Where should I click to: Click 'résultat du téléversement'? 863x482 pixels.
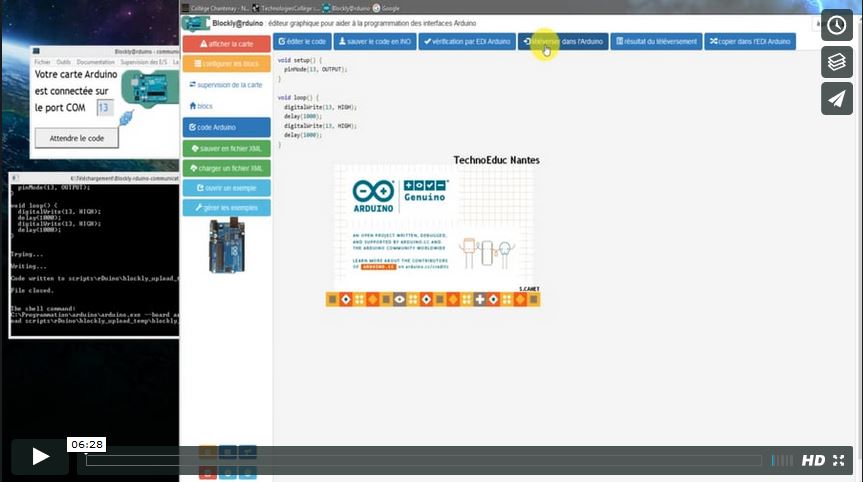[656, 41]
